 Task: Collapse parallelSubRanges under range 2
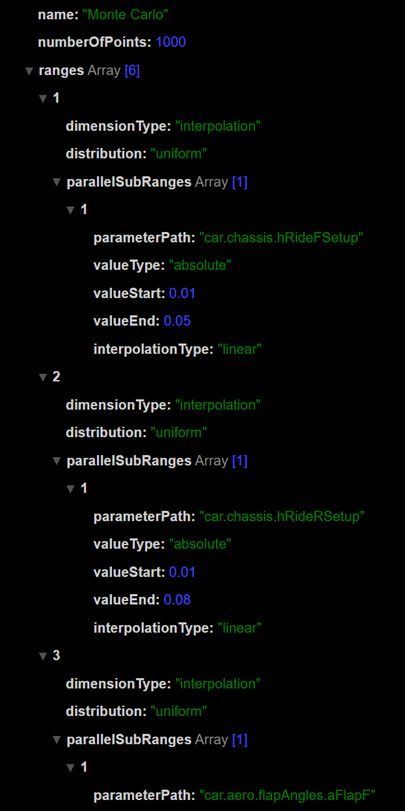pyautogui.click(x=57, y=461)
